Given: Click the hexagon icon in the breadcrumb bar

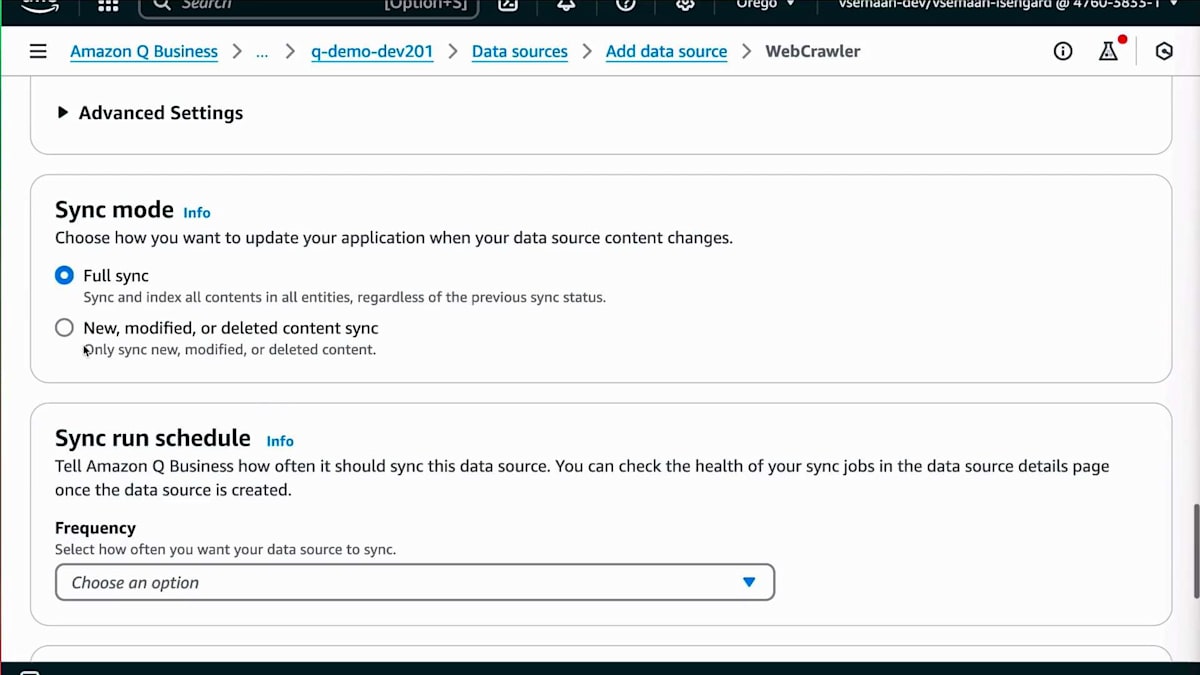Looking at the screenshot, I should click(x=1164, y=51).
